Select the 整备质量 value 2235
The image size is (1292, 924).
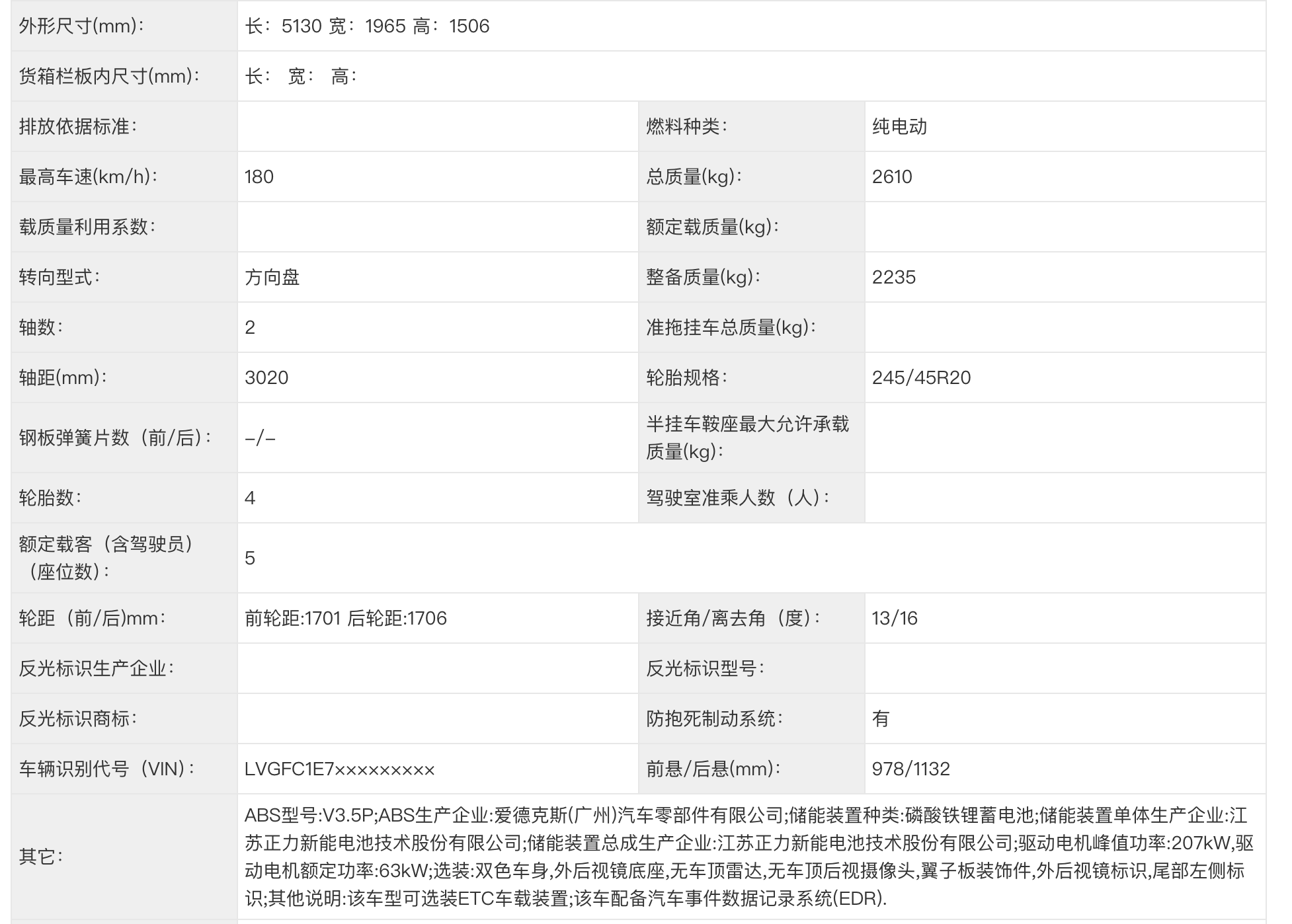895,278
